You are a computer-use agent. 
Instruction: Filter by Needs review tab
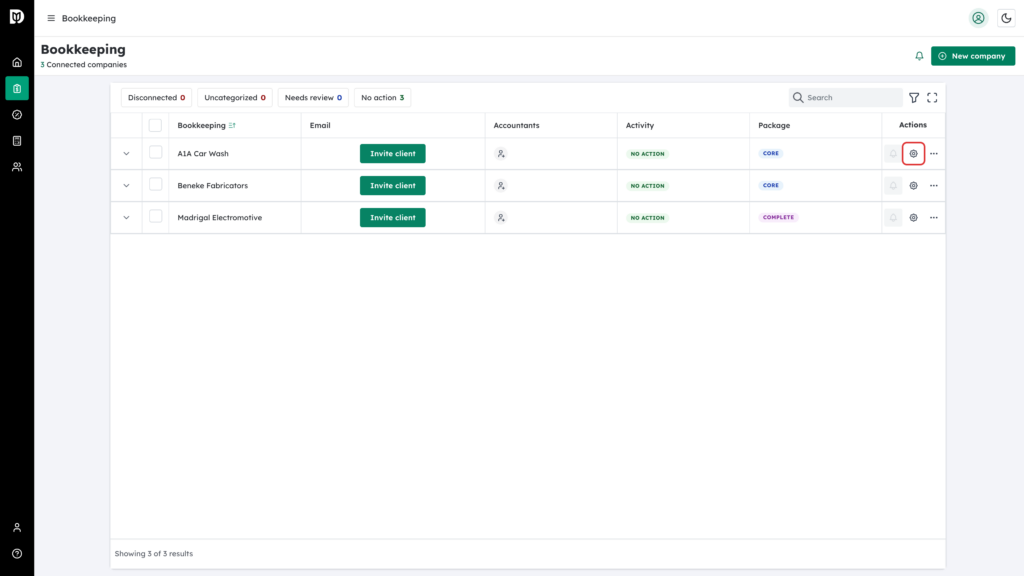click(x=313, y=97)
